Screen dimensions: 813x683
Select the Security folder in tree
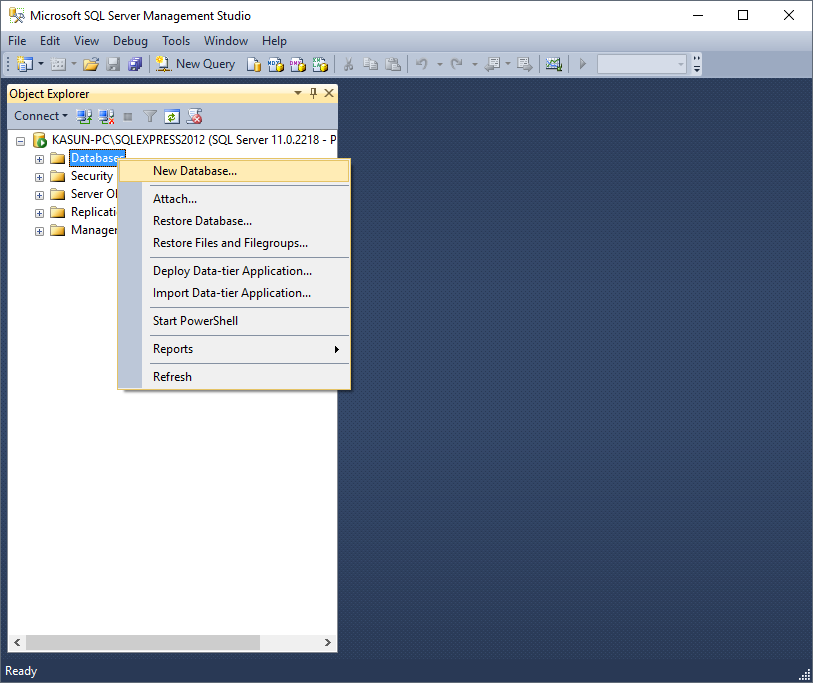pos(92,176)
